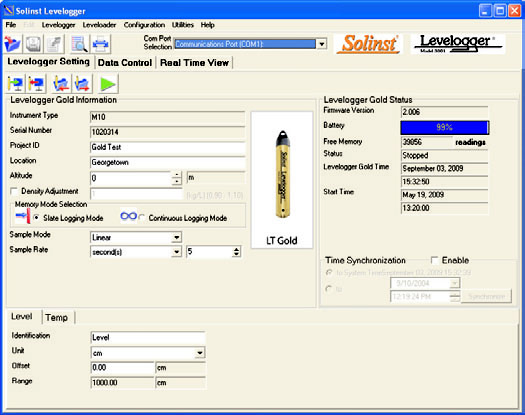Retrieve settings from Levelogger icon
Image resolution: width=525 pixels, height=415 pixels.
click(15, 84)
